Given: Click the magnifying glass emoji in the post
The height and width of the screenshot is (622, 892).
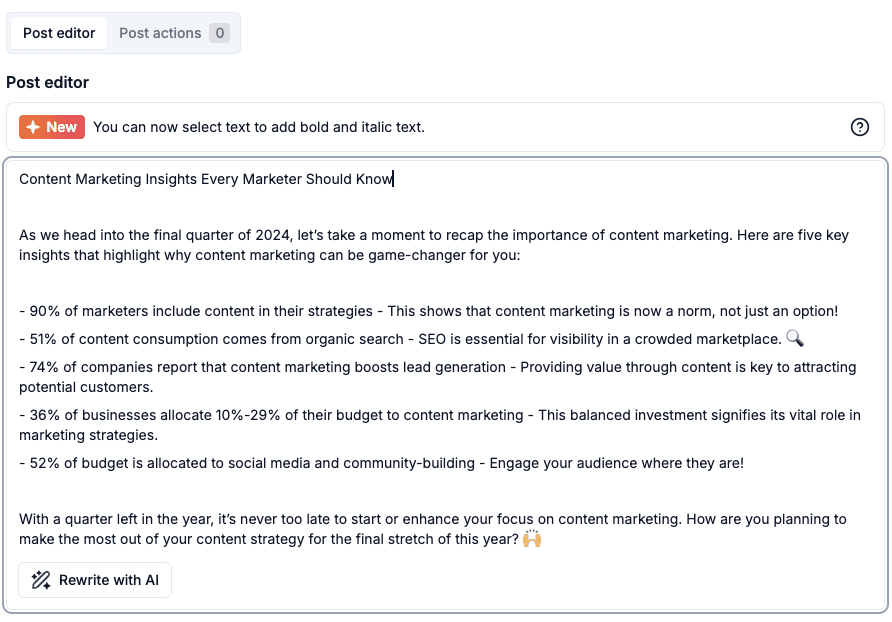Looking at the screenshot, I should coord(795,339).
